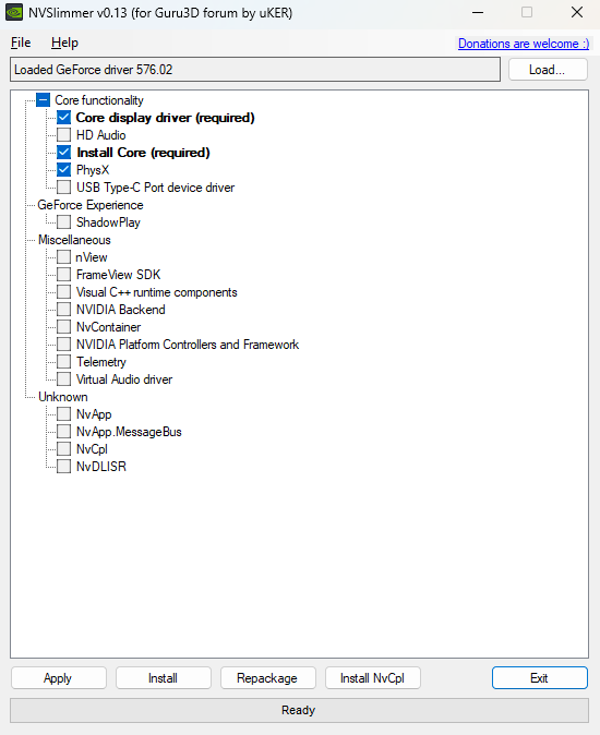Click the Install NvCpl button
The image size is (600, 735).
[373, 678]
